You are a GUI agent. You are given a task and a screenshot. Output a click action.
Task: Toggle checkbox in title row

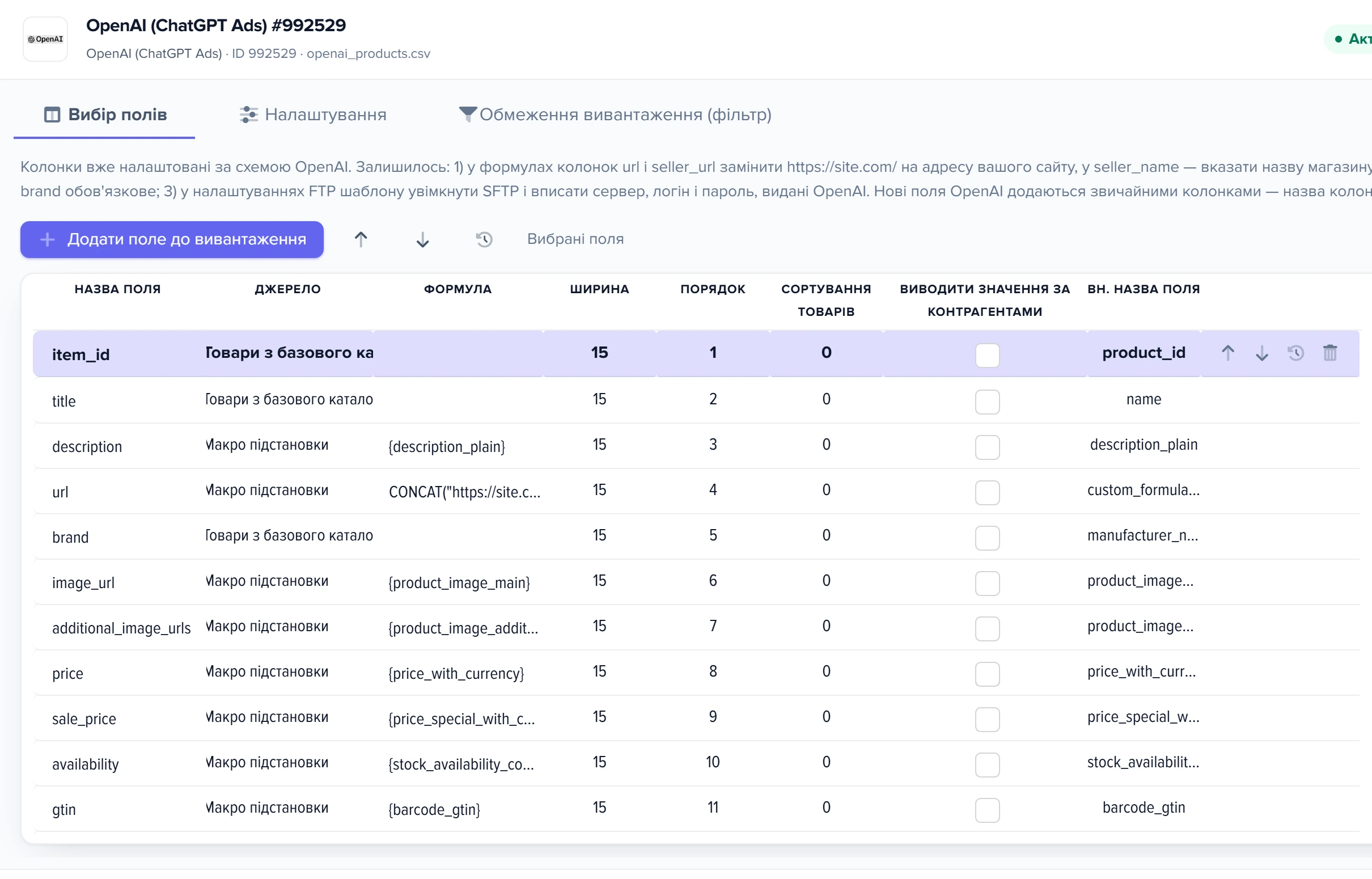click(x=987, y=402)
